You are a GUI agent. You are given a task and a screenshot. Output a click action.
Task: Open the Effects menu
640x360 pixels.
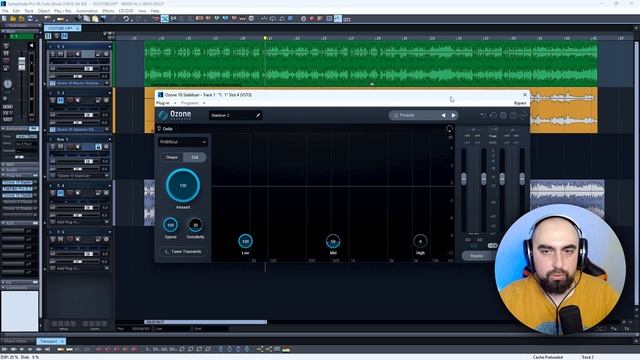[x=108, y=11]
